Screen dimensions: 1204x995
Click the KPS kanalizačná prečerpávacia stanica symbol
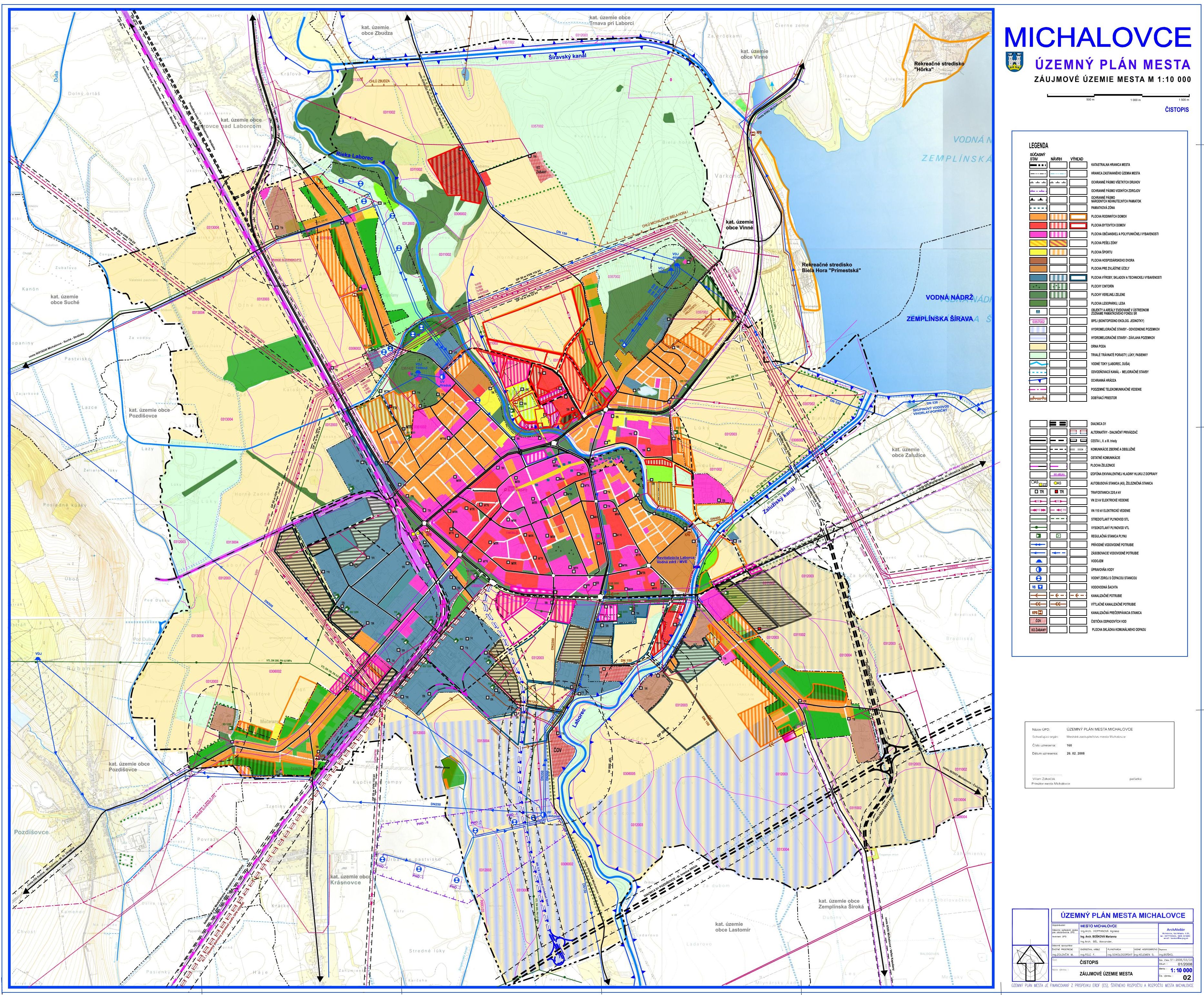1038,612
